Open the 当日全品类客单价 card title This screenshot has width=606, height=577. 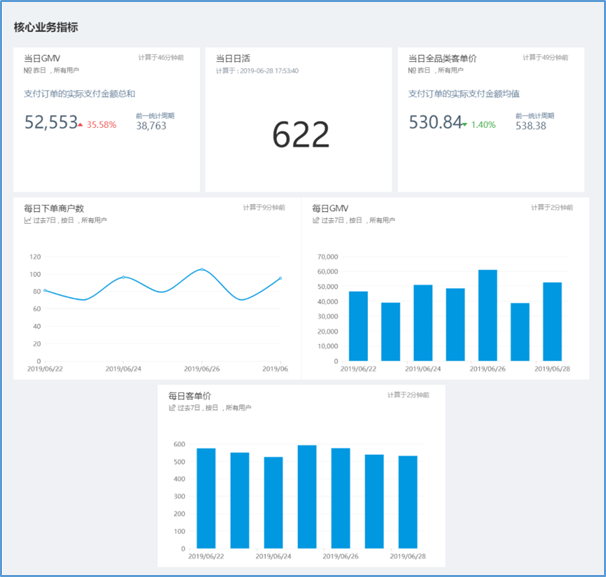(x=442, y=58)
